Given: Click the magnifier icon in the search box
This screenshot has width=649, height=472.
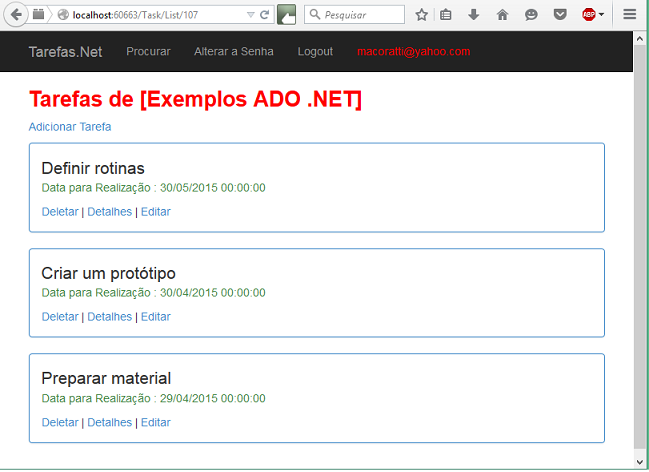Looking at the screenshot, I should (315, 14).
